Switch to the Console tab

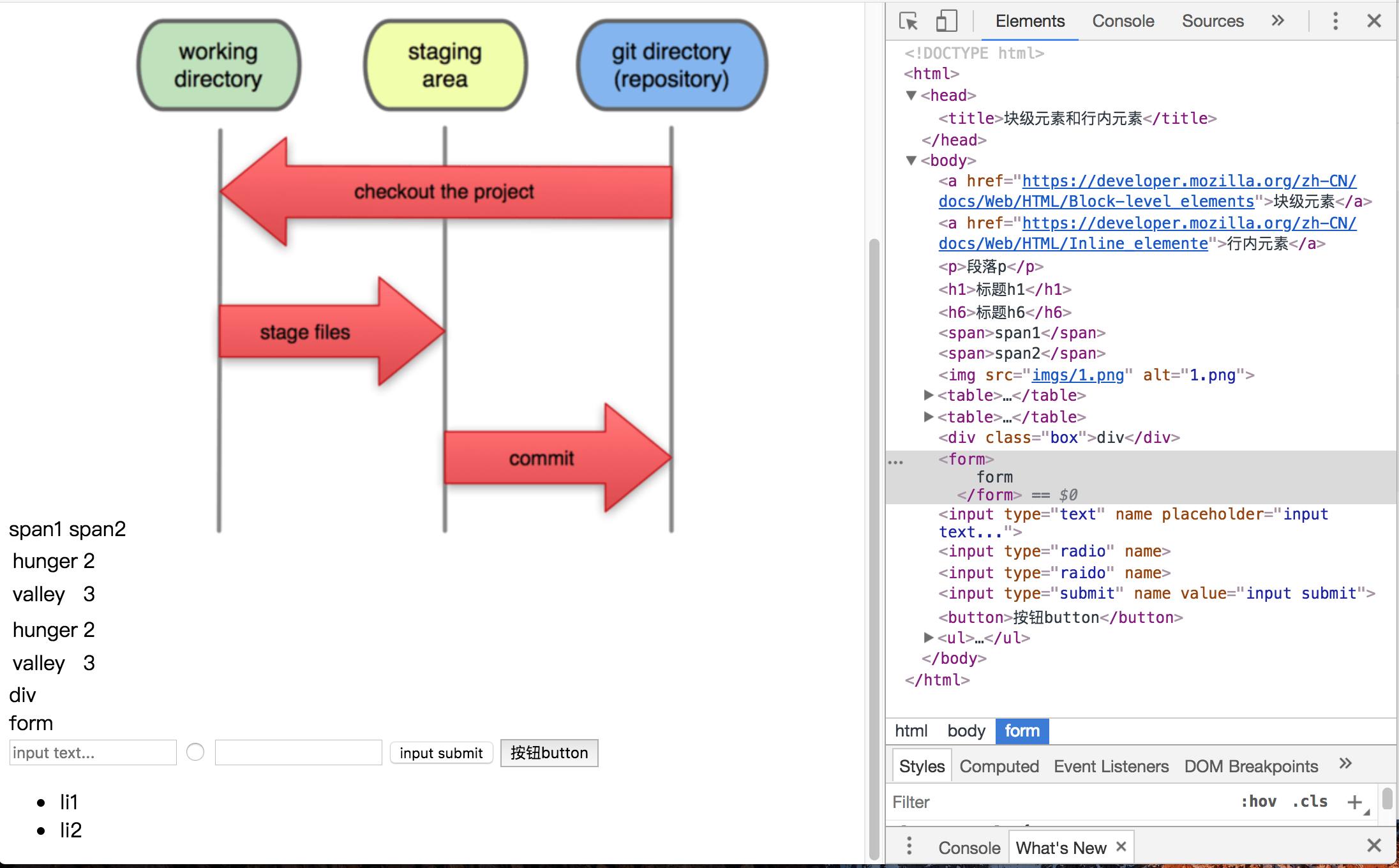[x=1123, y=21]
